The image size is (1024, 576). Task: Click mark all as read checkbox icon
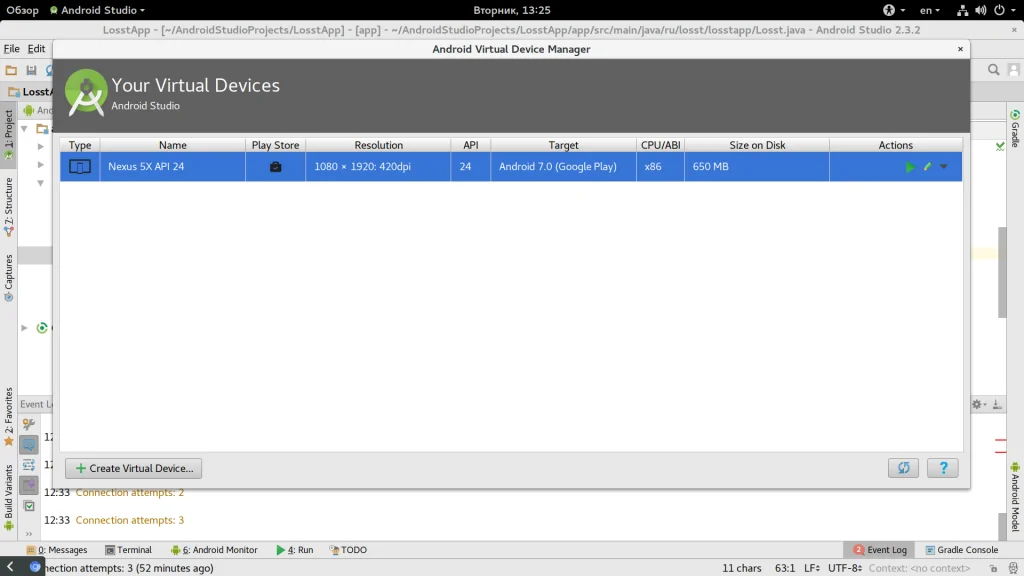pos(29,506)
